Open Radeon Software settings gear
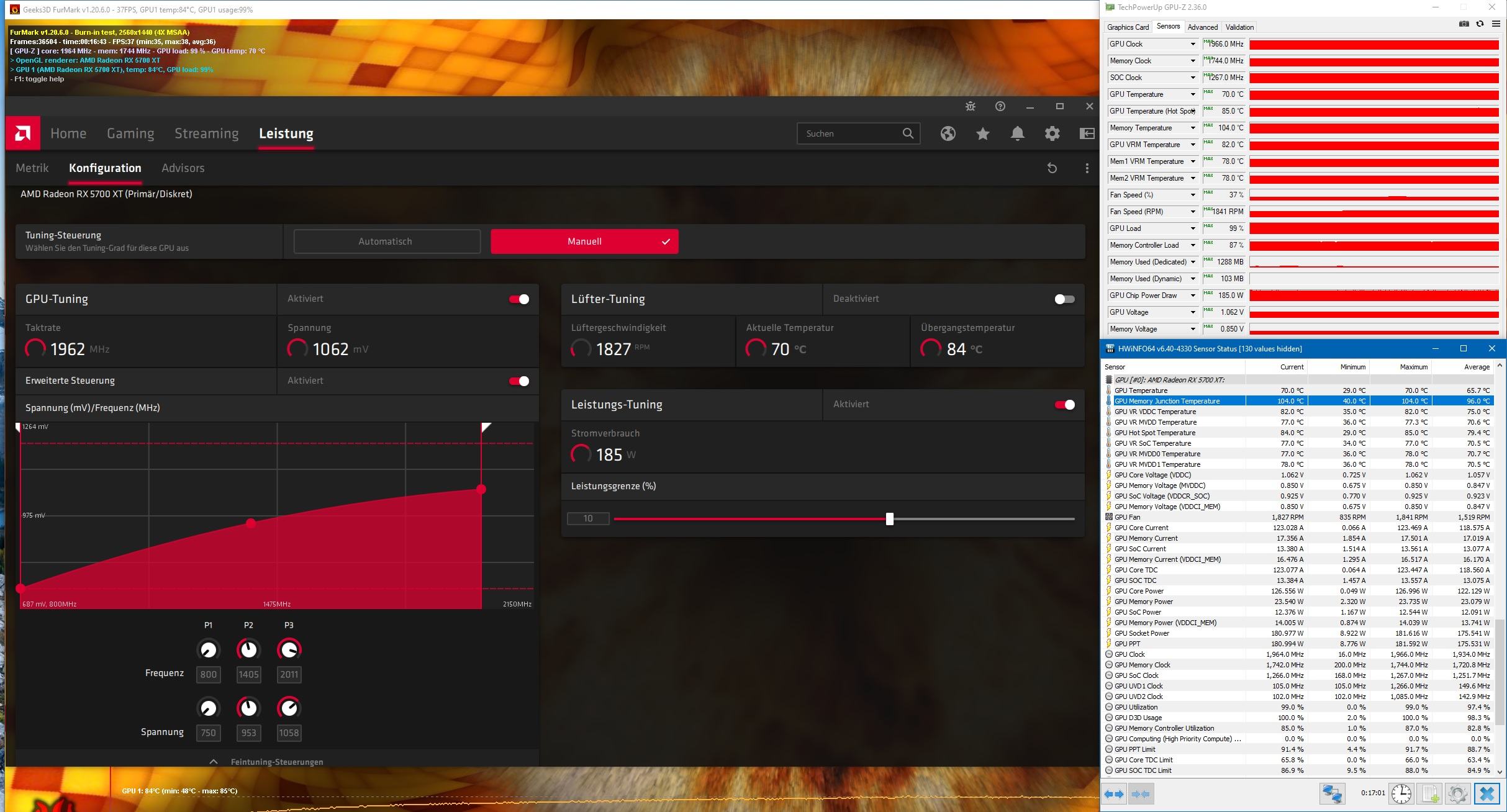Viewport: 1507px width, 812px height. 1052,133
